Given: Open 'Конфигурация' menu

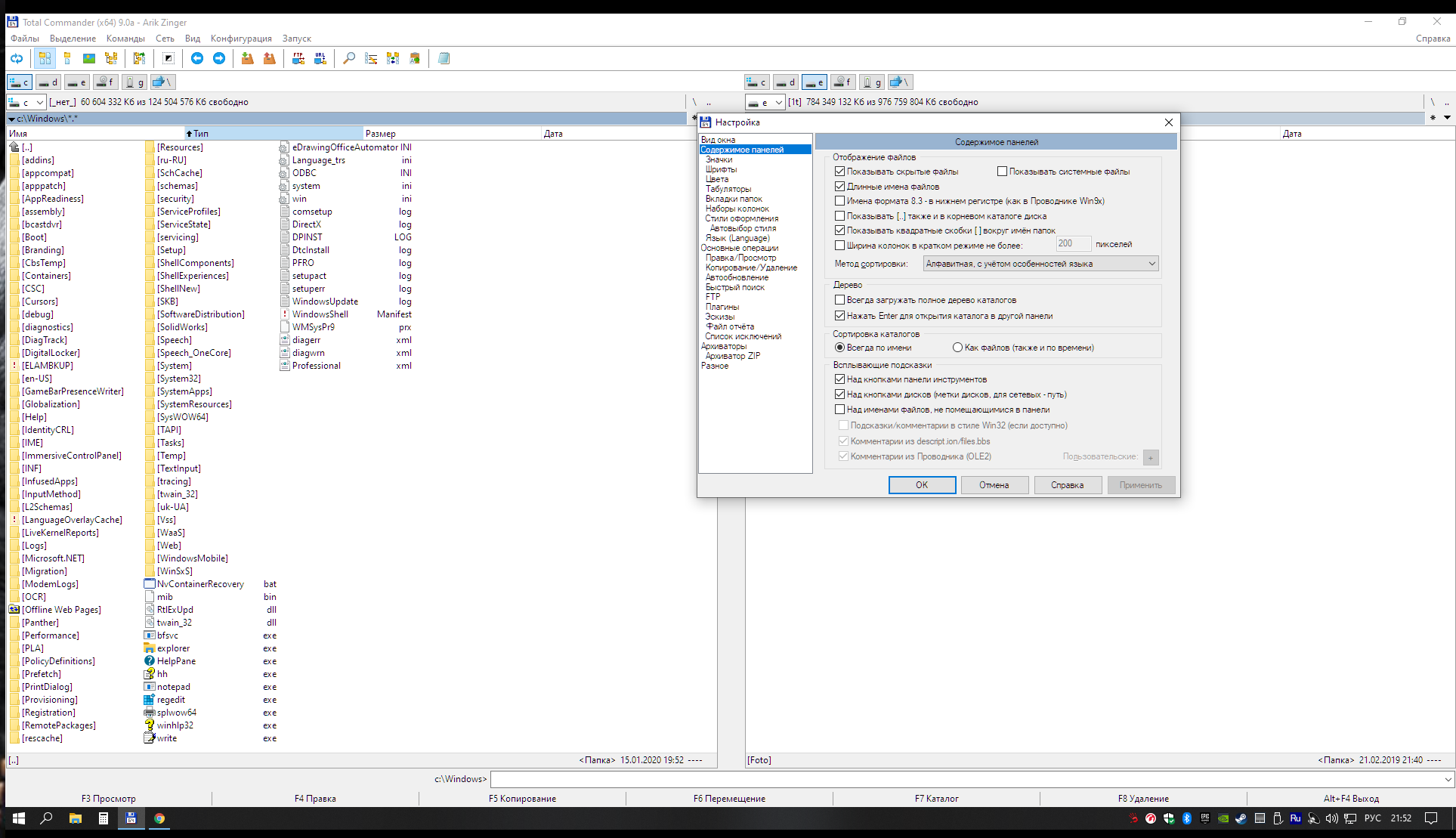Looking at the screenshot, I should [x=241, y=39].
